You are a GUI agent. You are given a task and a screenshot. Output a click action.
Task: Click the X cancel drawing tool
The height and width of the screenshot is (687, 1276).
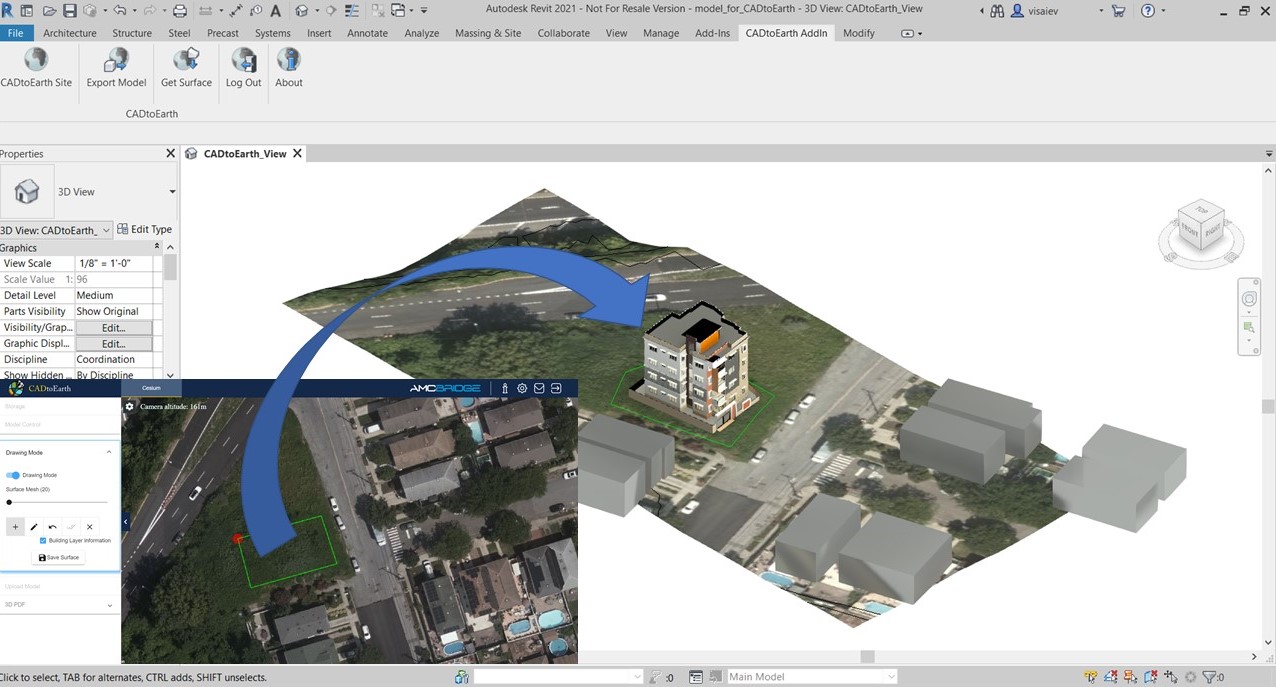click(x=89, y=526)
